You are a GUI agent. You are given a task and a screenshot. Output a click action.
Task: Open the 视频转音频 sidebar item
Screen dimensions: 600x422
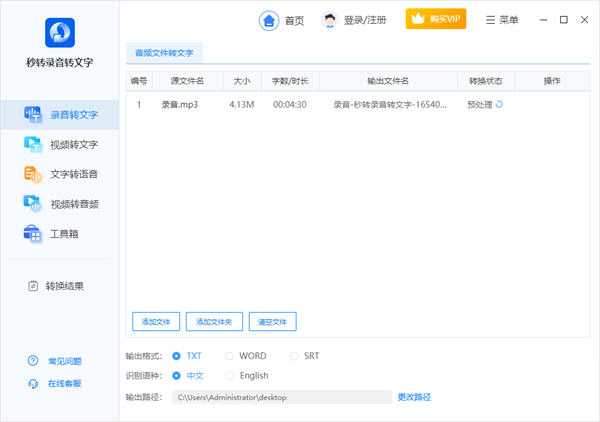click(60, 204)
